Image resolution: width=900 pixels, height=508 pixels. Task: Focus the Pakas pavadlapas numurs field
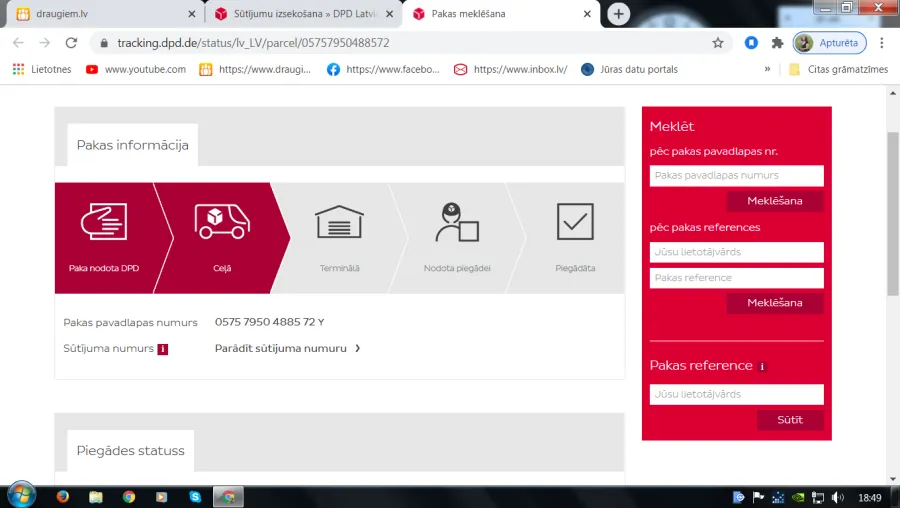point(736,176)
